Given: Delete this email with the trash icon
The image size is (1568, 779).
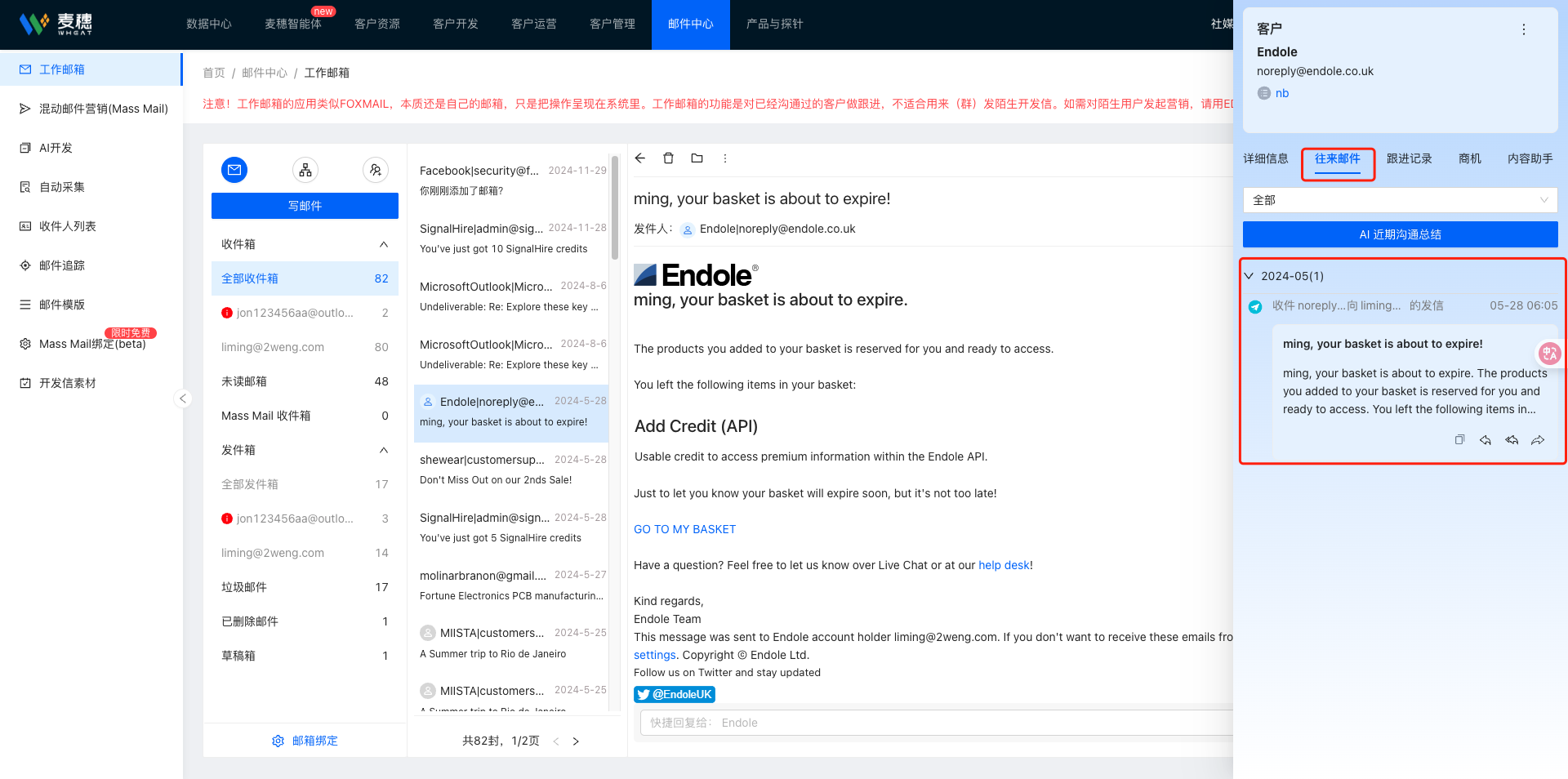Looking at the screenshot, I should tap(668, 158).
